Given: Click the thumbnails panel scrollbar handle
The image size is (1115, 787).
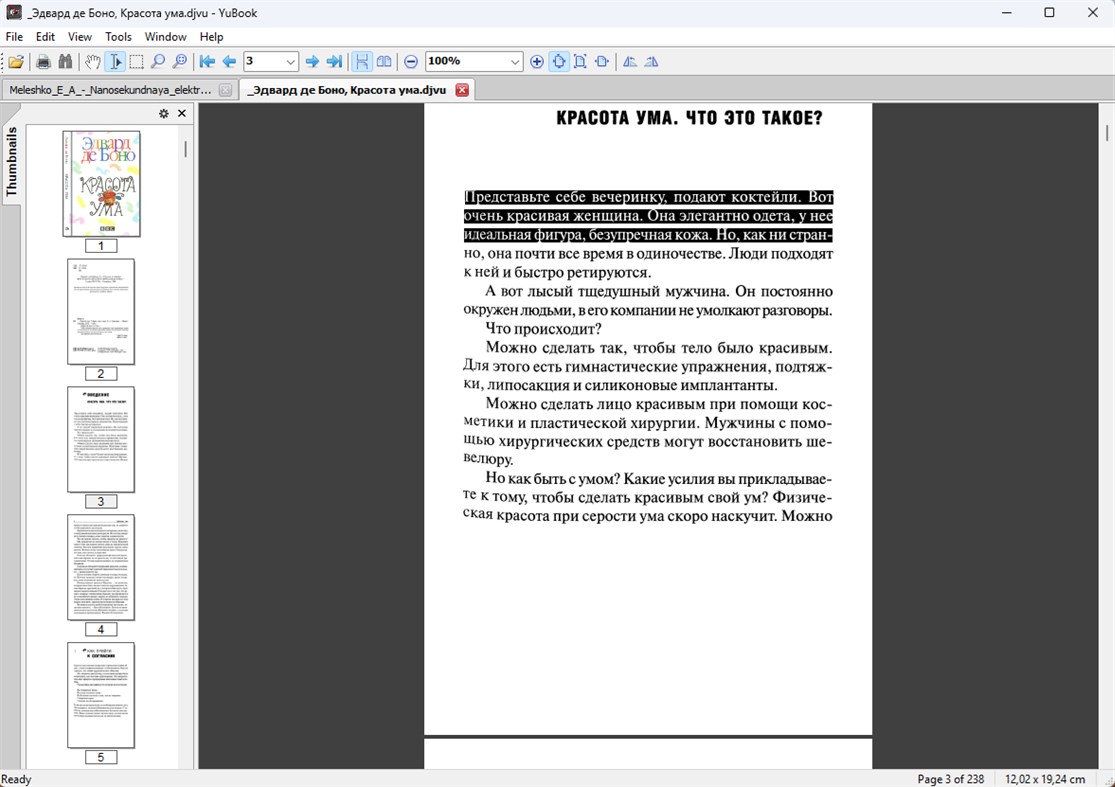Looking at the screenshot, I should tap(186, 149).
